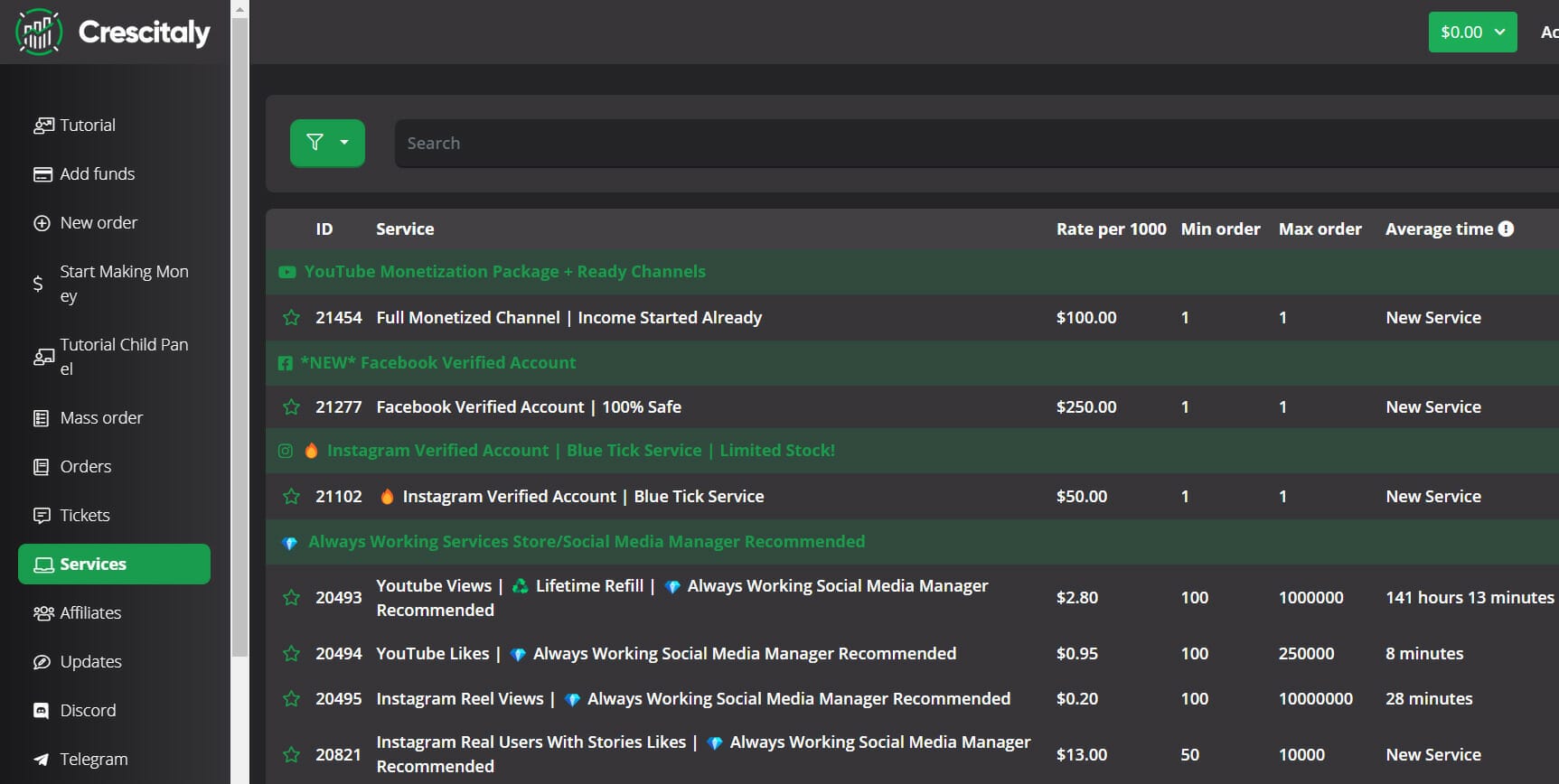Open the green filter dropdown

coord(327,143)
